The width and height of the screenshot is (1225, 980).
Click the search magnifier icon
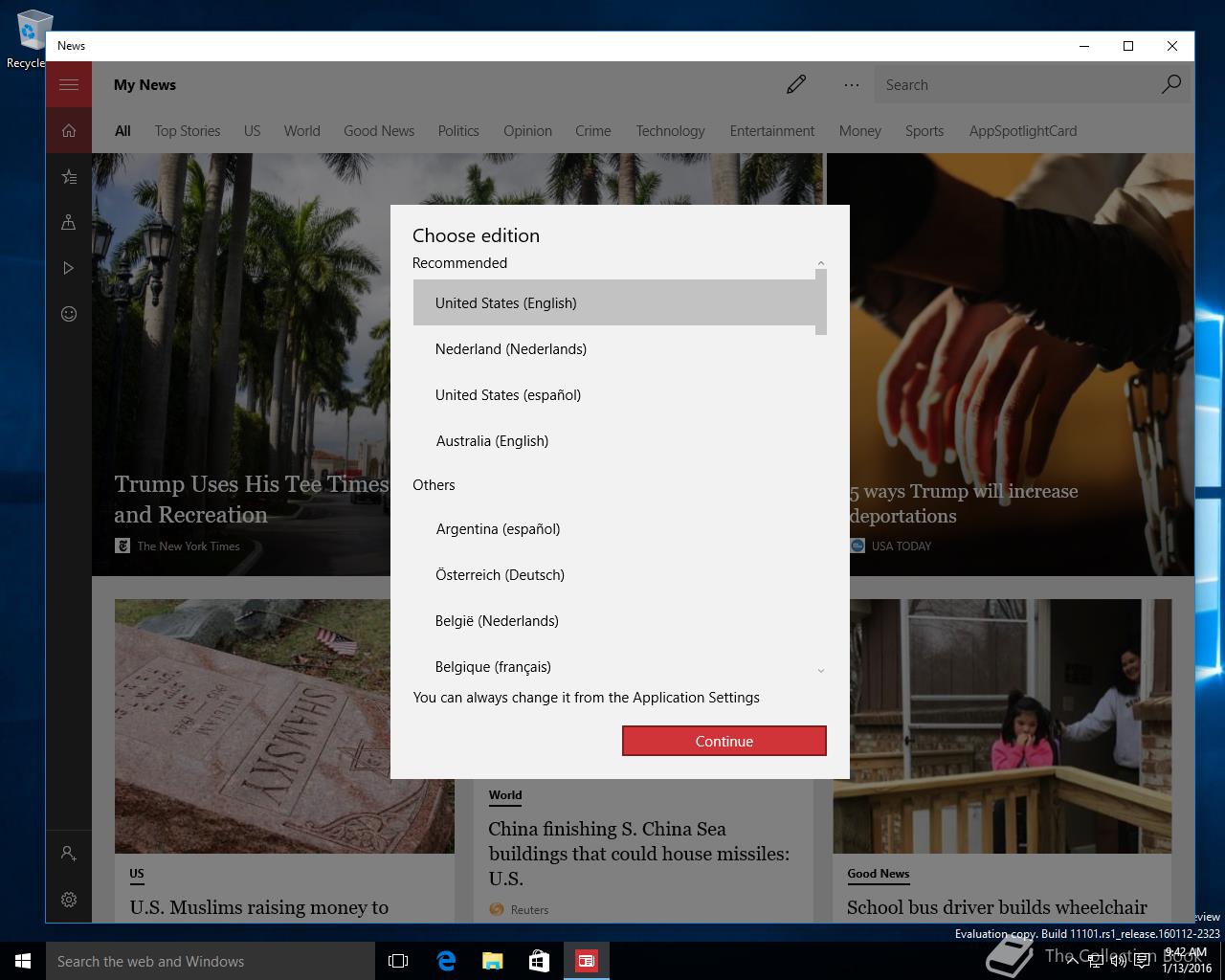(1170, 84)
